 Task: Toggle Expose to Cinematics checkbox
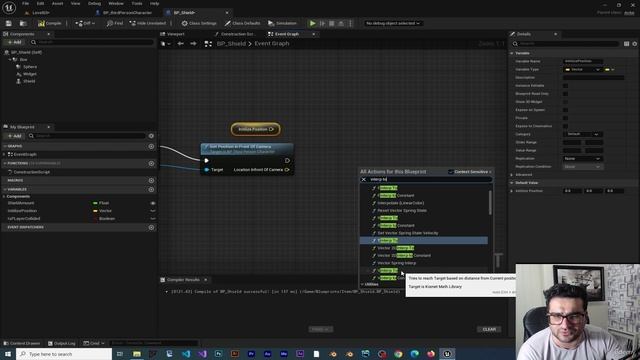[565, 126]
